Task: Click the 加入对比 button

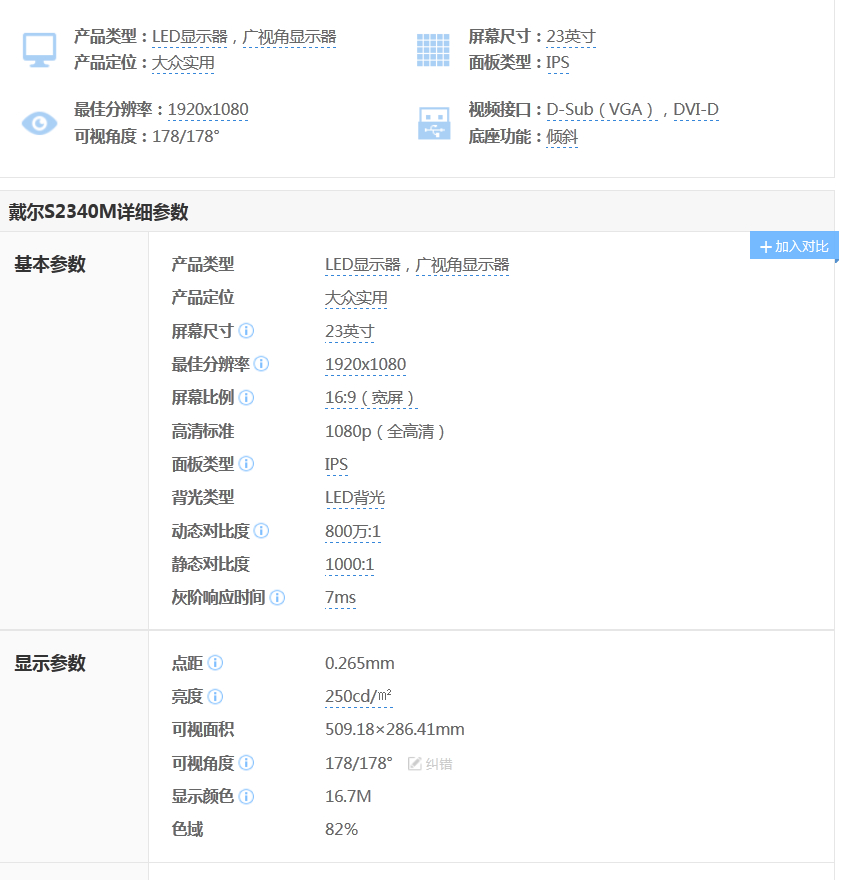Action: (794, 246)
